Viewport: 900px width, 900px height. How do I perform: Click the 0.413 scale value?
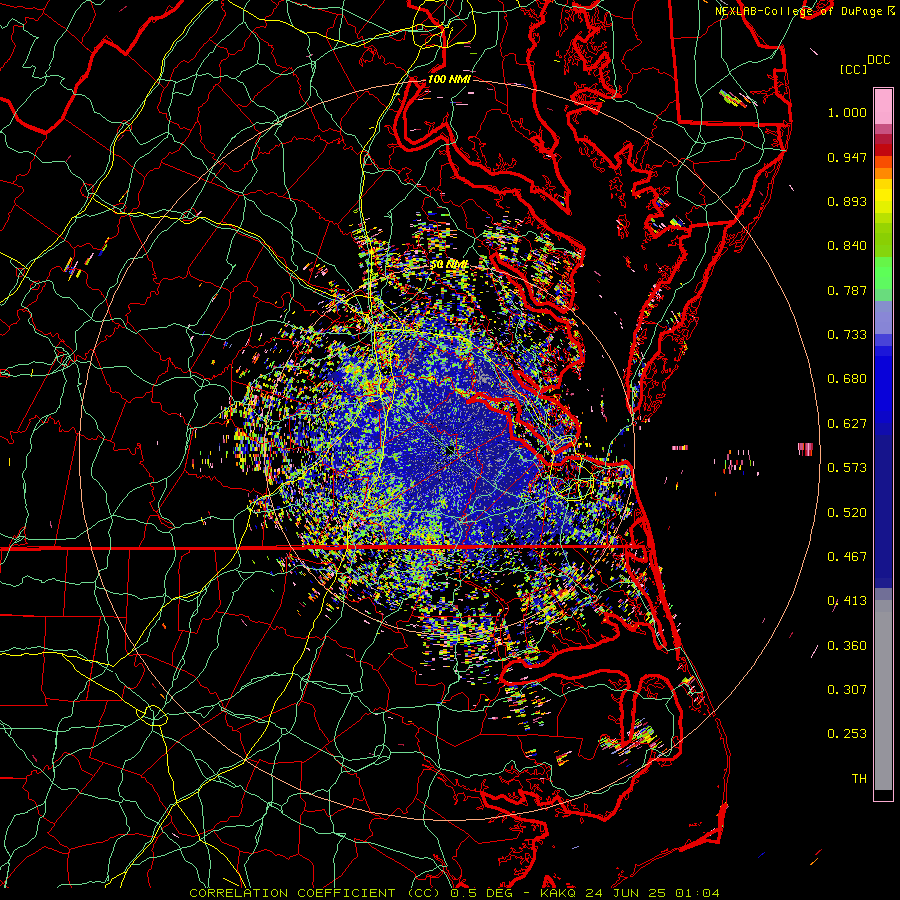[847, 601]
